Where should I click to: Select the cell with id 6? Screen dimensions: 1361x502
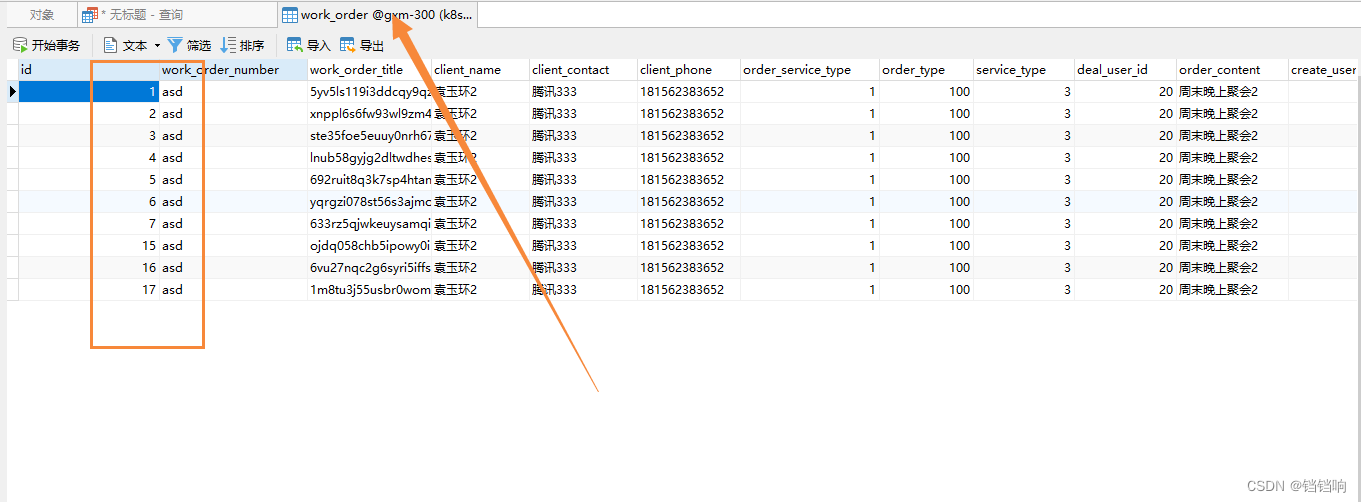point(89,201)
